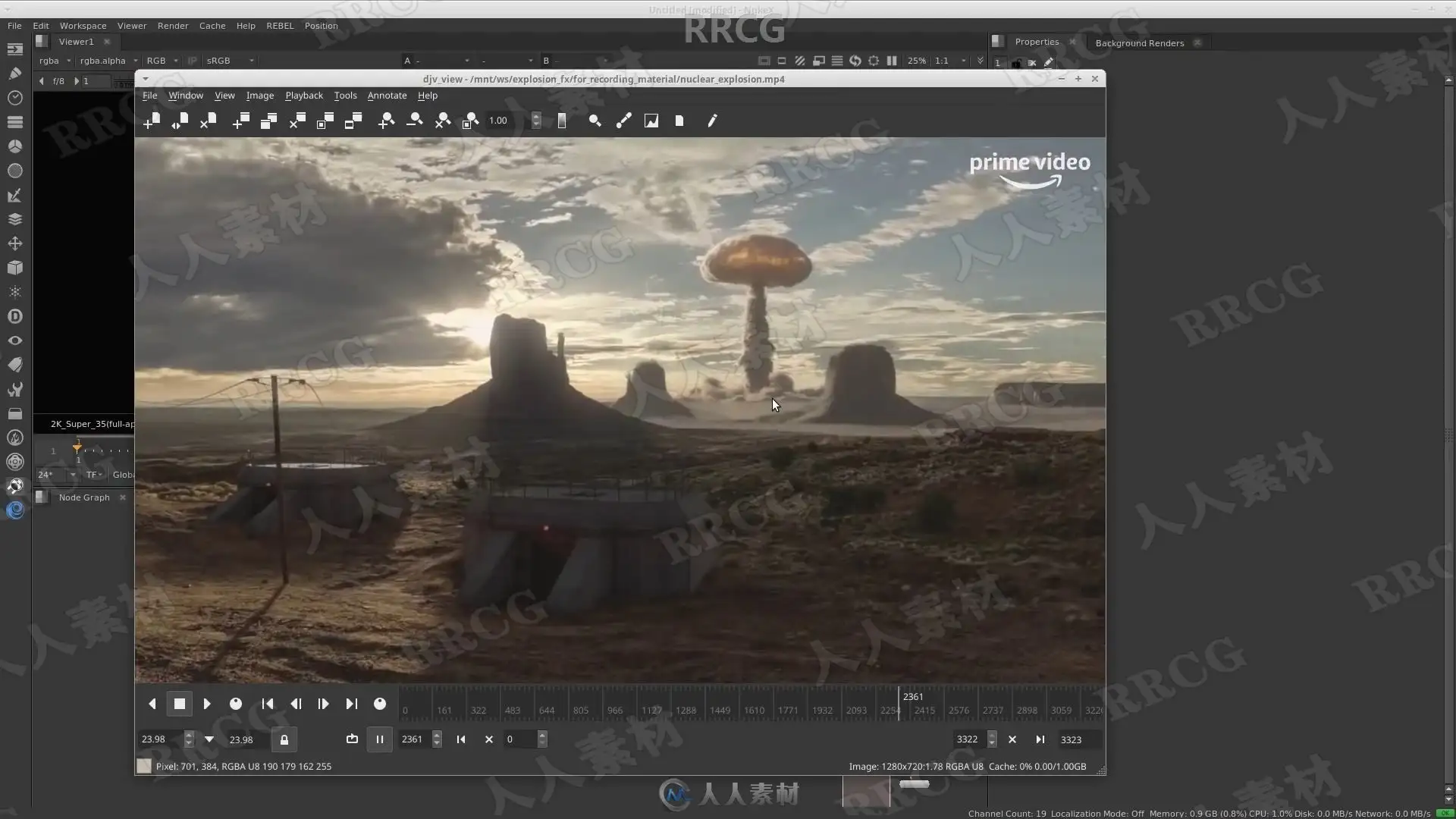Mark the in point at current frame
1456x819 pixels.
point(461,739)
